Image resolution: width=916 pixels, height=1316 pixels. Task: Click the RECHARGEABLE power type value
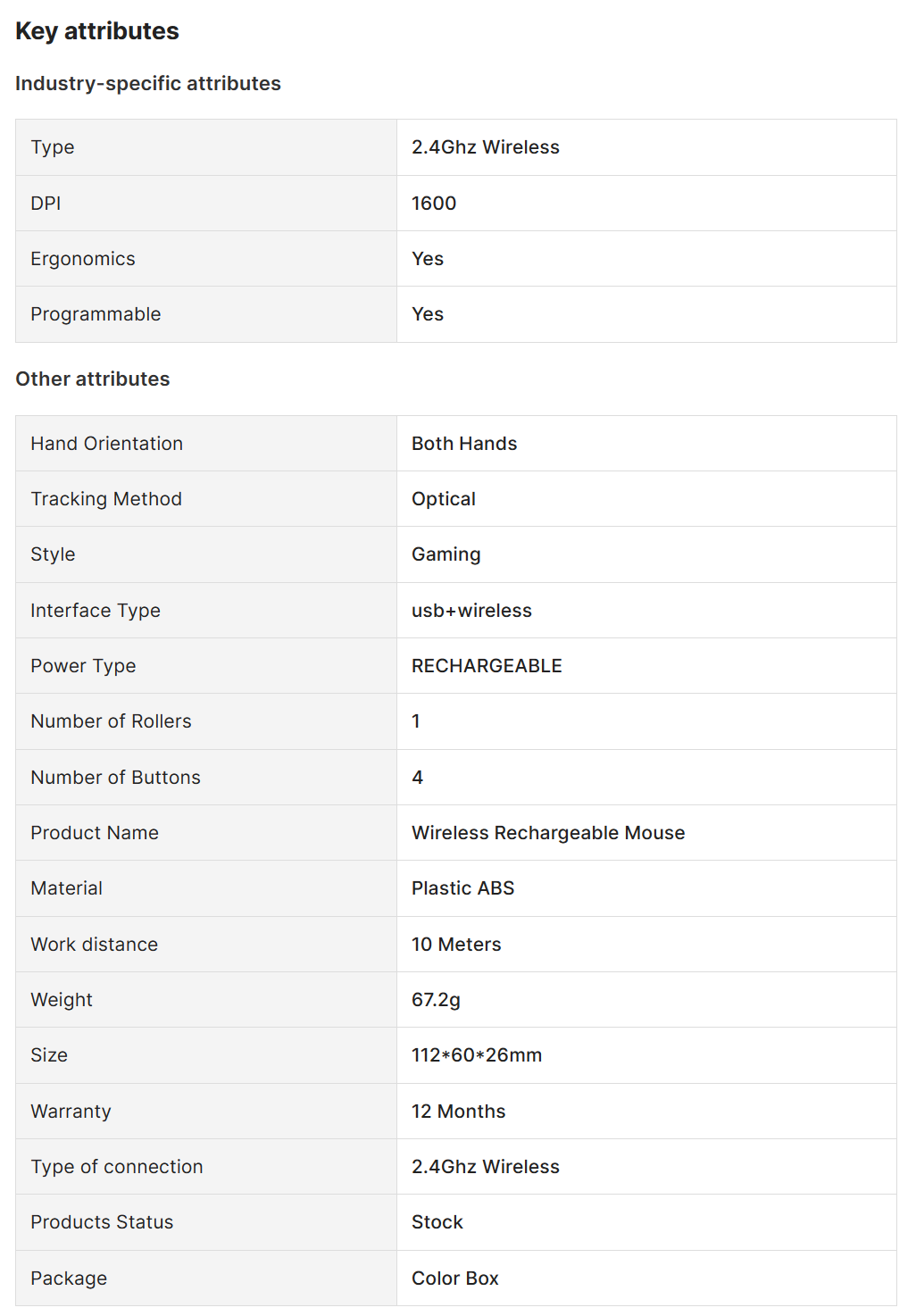[487, 666]
